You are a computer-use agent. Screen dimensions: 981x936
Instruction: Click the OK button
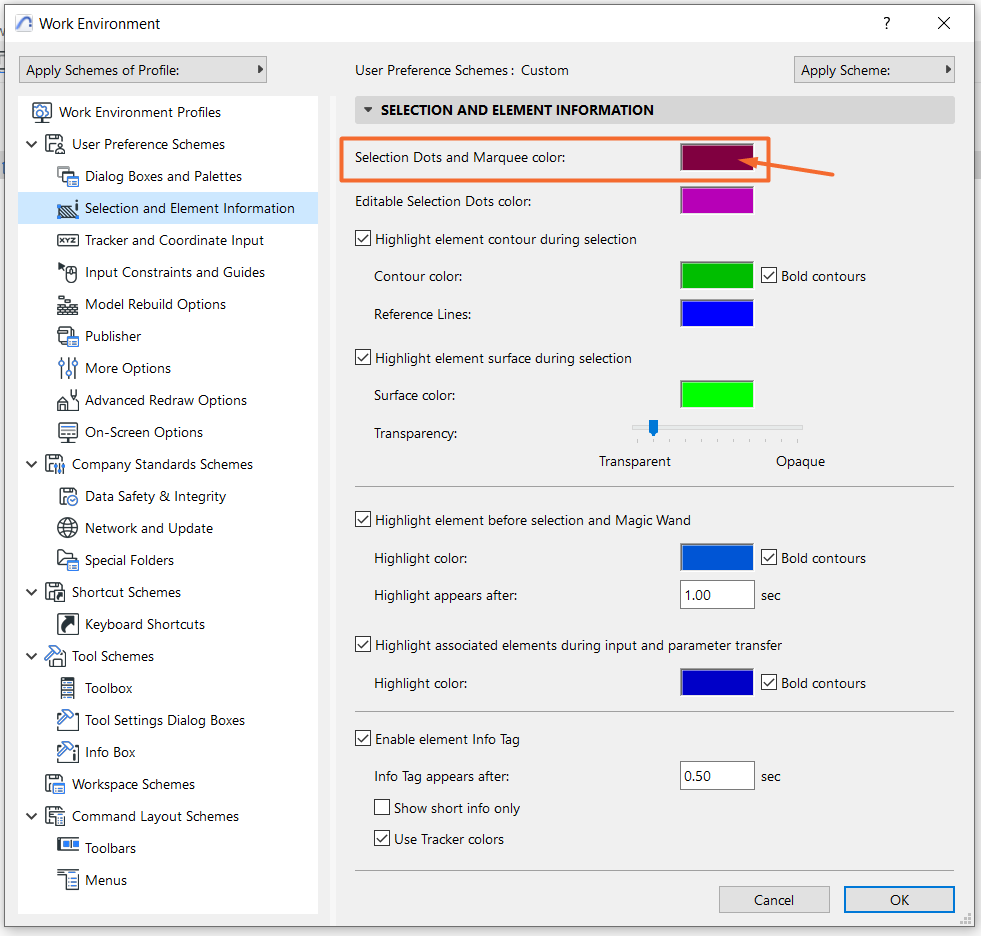point(899,900)
